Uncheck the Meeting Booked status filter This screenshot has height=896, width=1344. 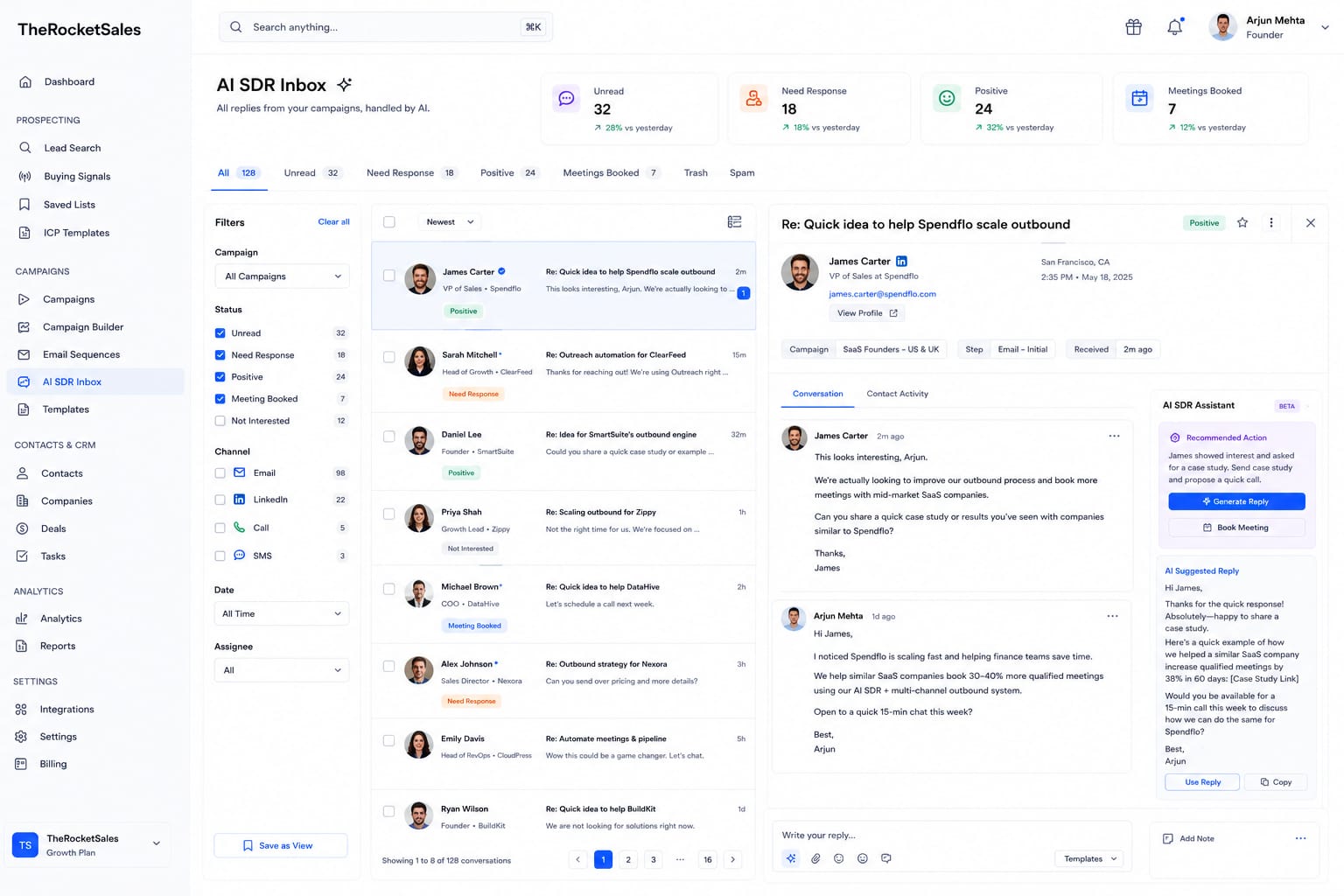[x=220, y=399]
